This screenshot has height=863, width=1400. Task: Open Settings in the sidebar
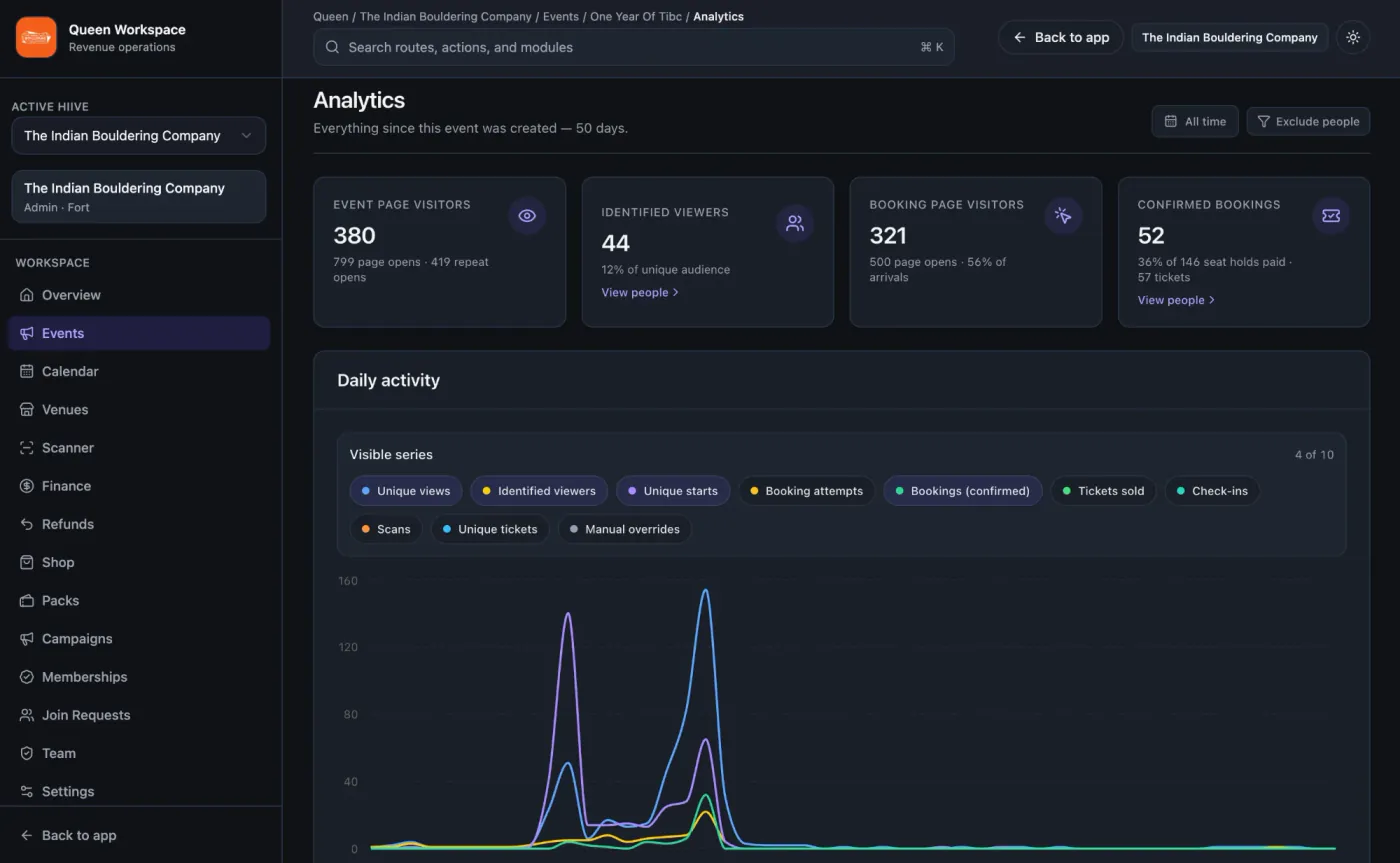click(139, 791)
